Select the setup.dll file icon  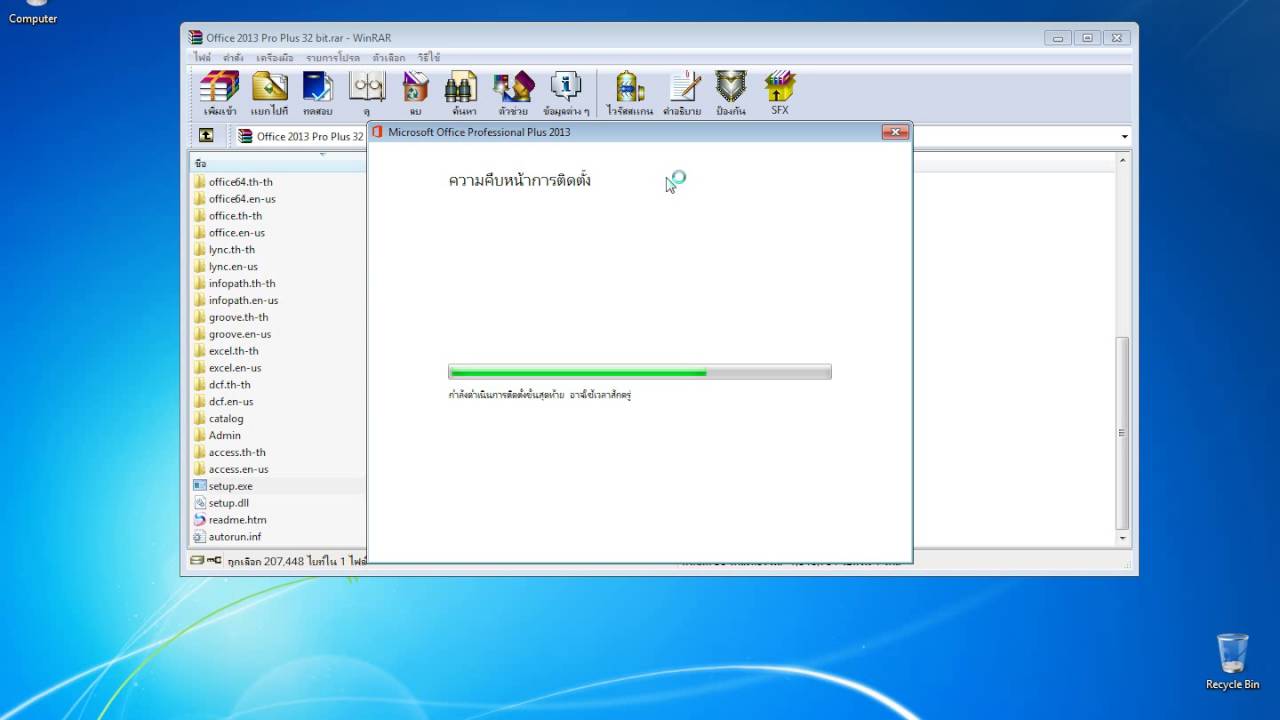click(x=200, y=503)
